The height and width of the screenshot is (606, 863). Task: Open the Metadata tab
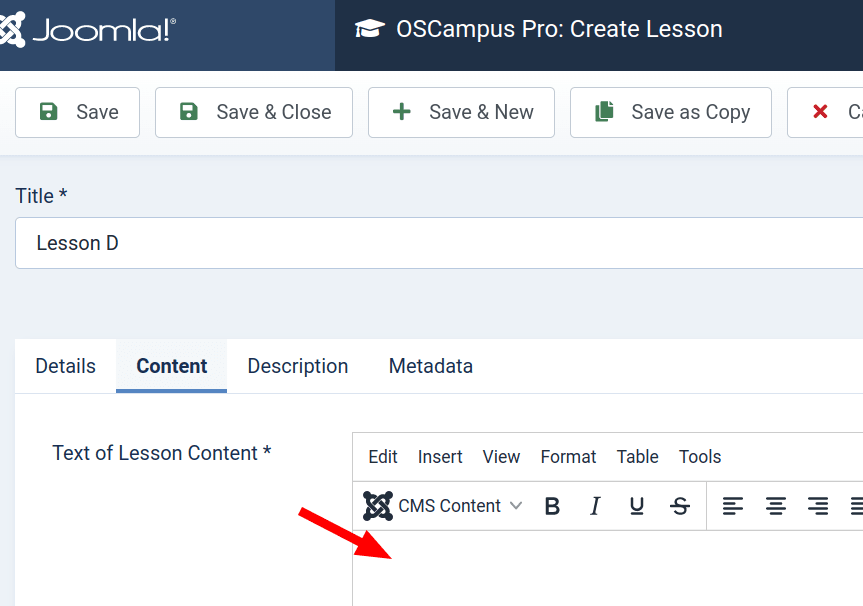430,366
